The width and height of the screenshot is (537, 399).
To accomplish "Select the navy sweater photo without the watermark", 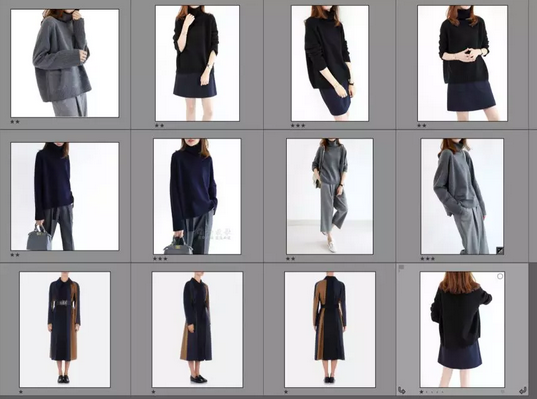I will tap(65, 196).
